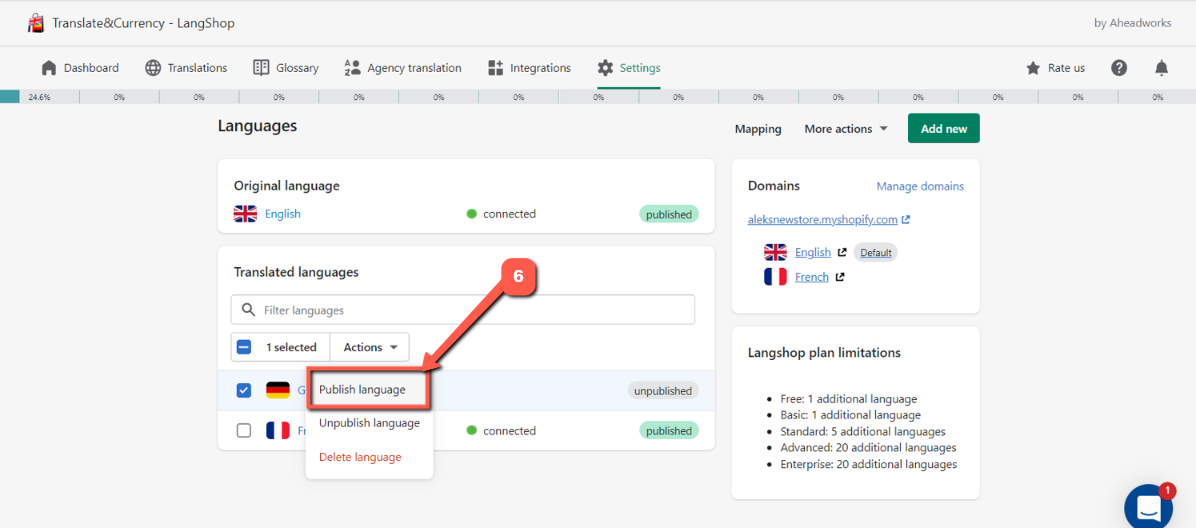The height and width of the screenshot is (528, 1196).
Task: Click the search magnifier icon in filter
Action: 247,310
